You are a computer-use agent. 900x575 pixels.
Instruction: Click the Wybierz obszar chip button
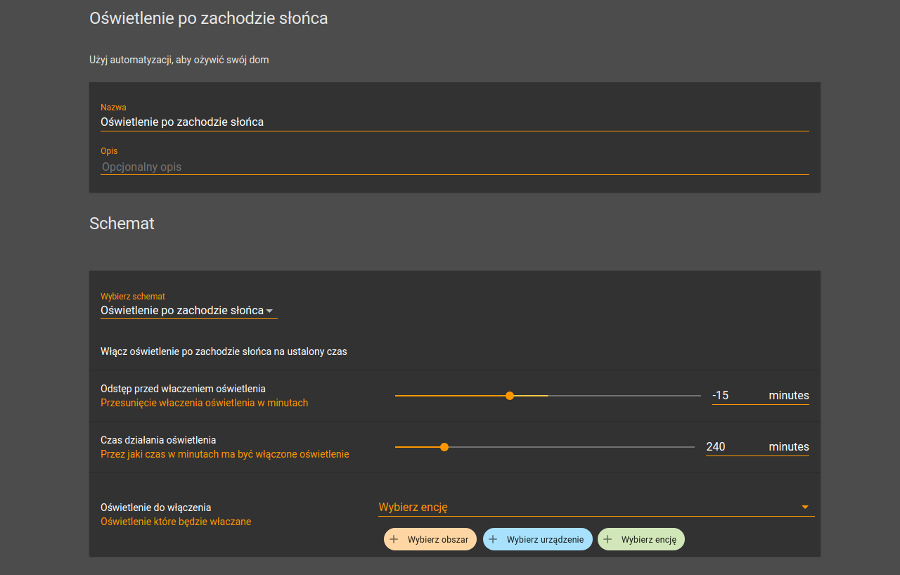(x=430, y=539)
